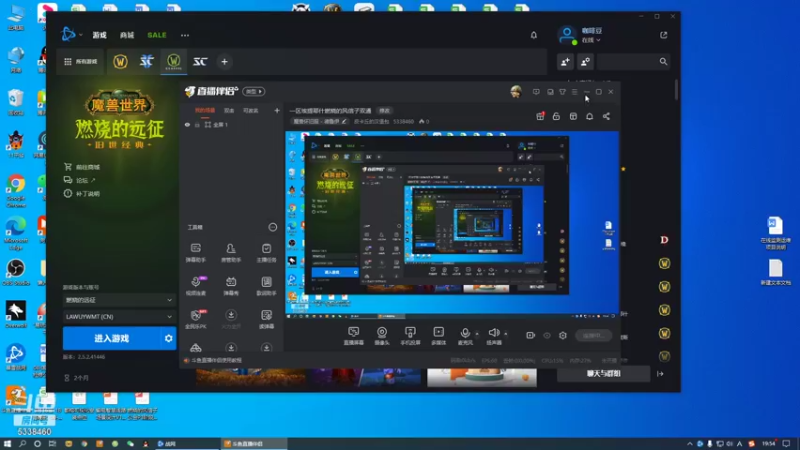Open the 论坛 forum link

click(x=80, y=180)
